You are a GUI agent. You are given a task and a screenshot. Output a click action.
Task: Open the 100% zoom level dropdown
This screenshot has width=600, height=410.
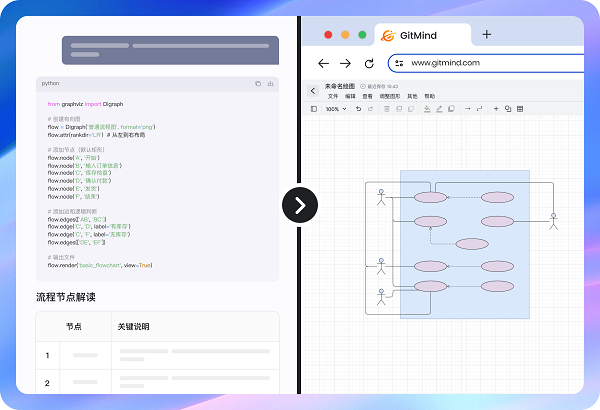point(334,109)
